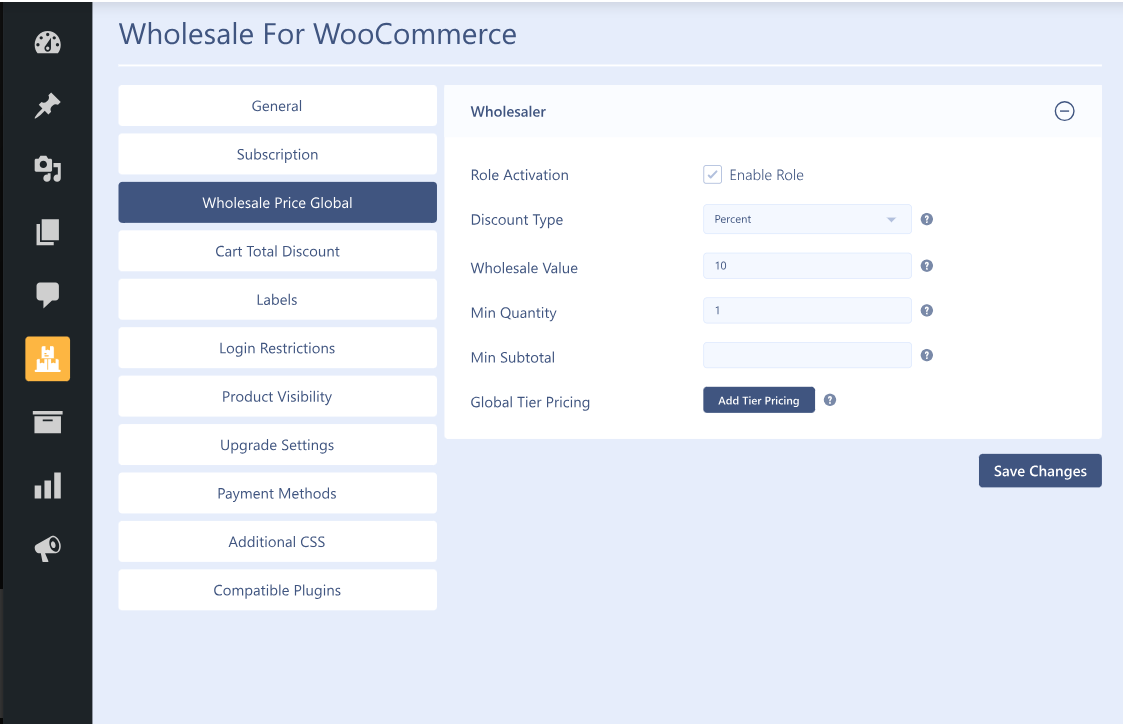This screenshot has width=1123, height=724.
Task: Go to the Labels tab
Action: pyautogui.click(x=277, y=299)
